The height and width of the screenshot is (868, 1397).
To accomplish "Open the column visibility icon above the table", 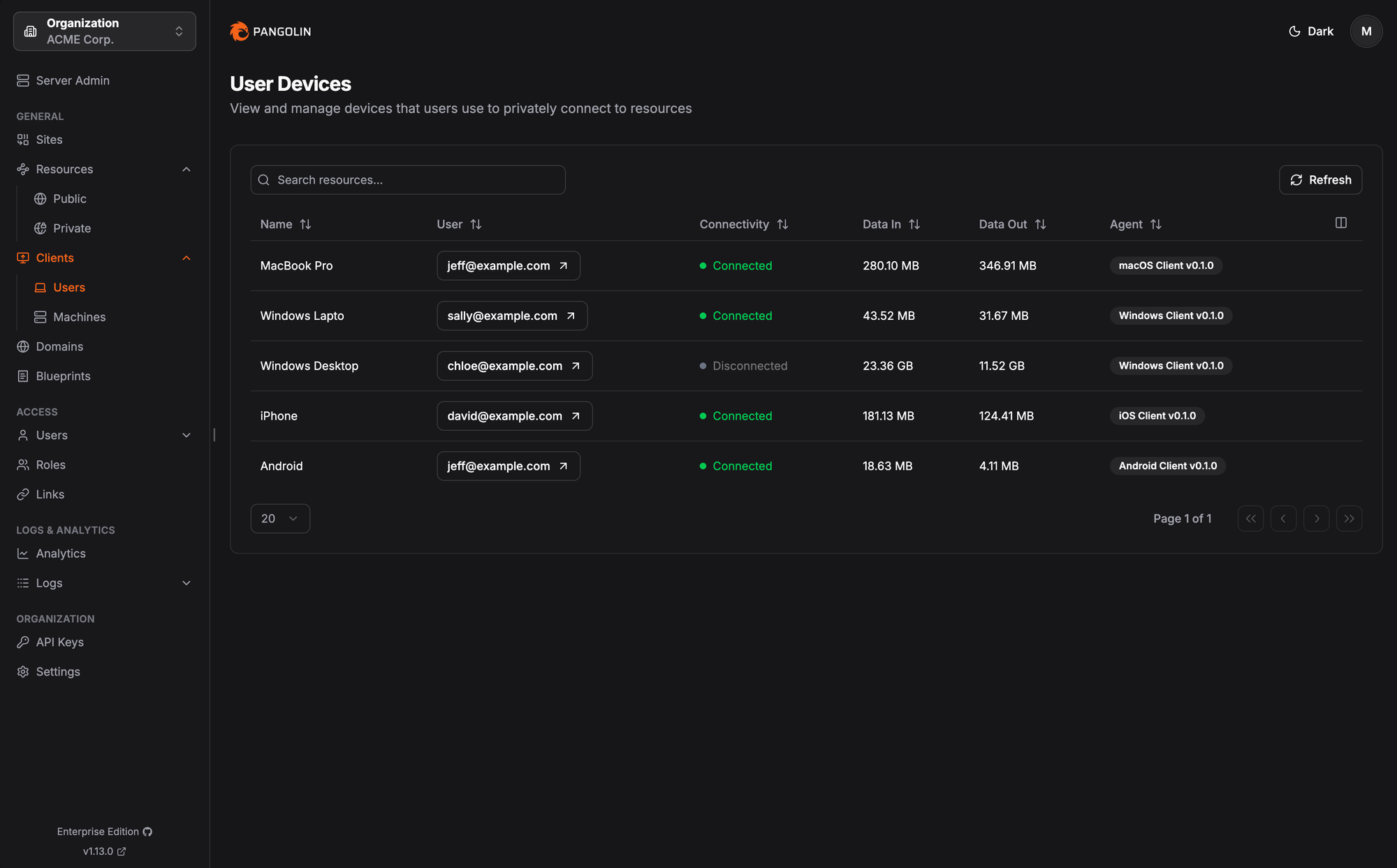I will [1341, 222].
